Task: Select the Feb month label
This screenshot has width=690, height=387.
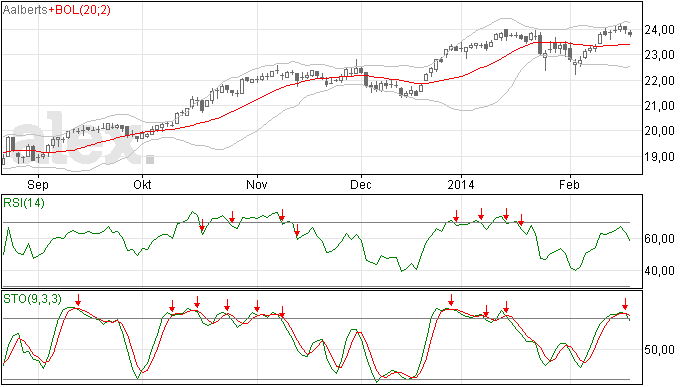Action: click(569, 184)
